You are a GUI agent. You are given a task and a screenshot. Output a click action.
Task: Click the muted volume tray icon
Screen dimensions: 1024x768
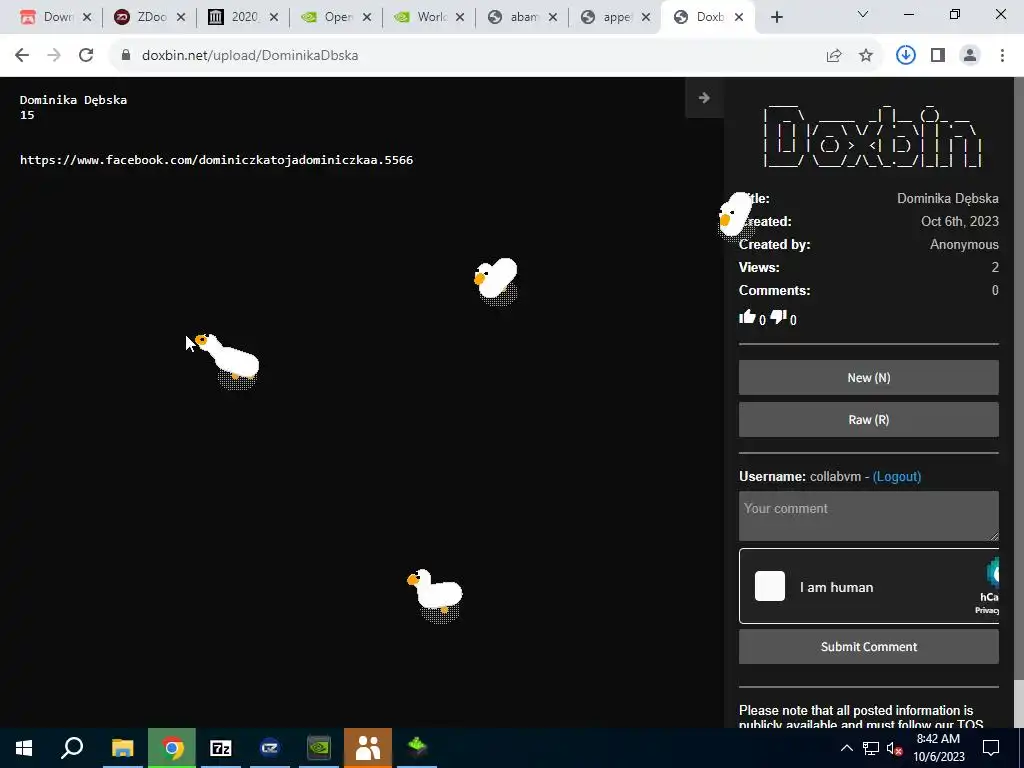(894, 748)
